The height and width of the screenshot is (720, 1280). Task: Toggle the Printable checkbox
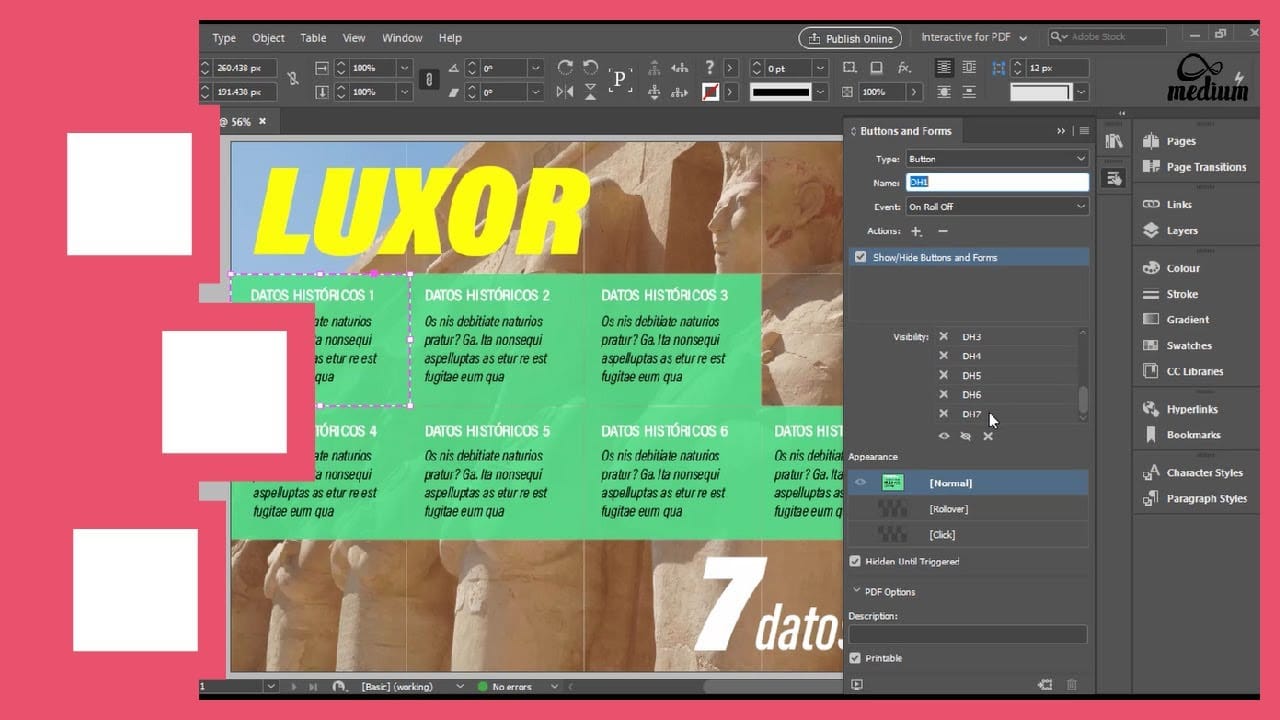tap(855, 658)
